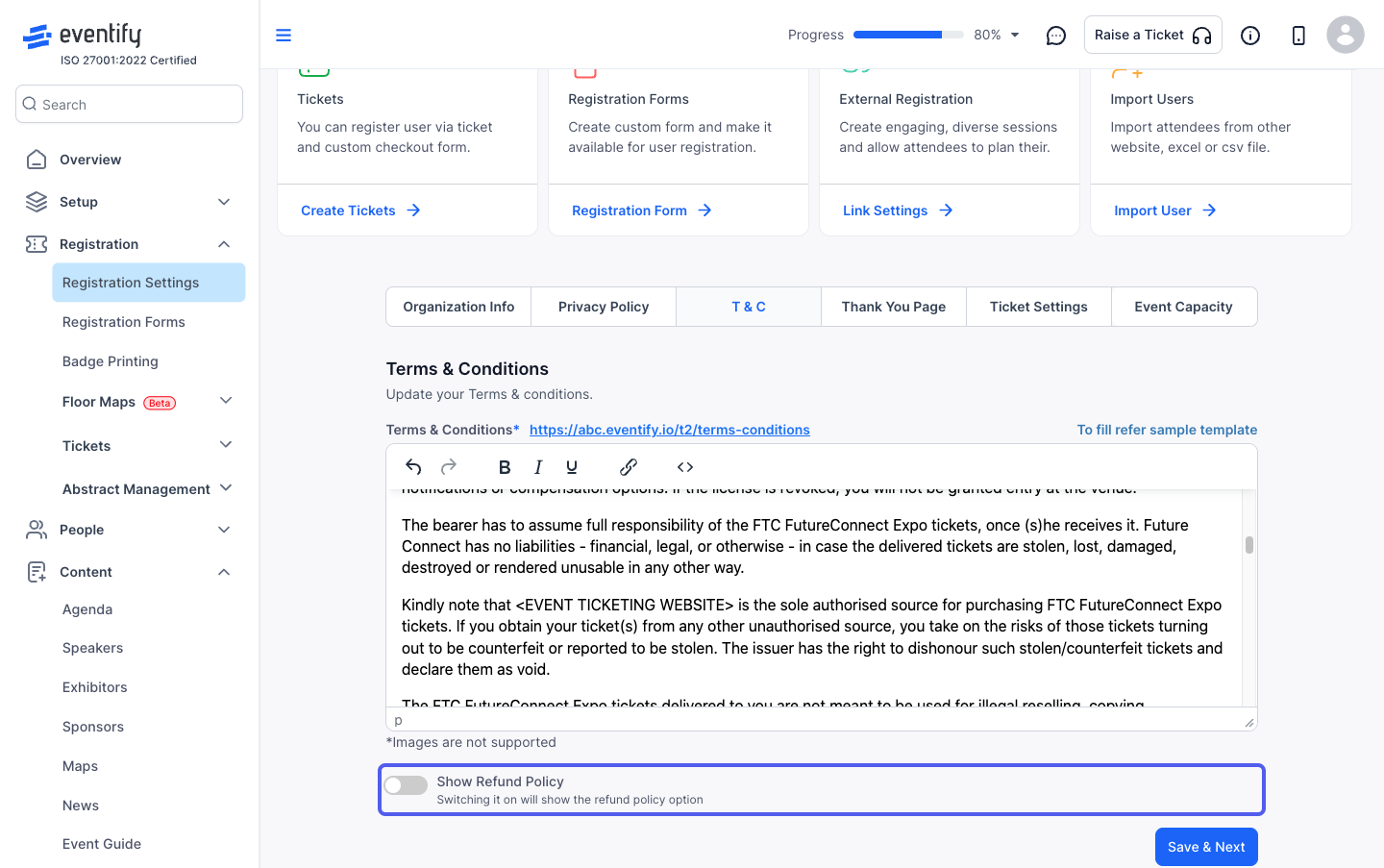Collapse the Registration section chevron
The image size is (1384, 868).
224,244
